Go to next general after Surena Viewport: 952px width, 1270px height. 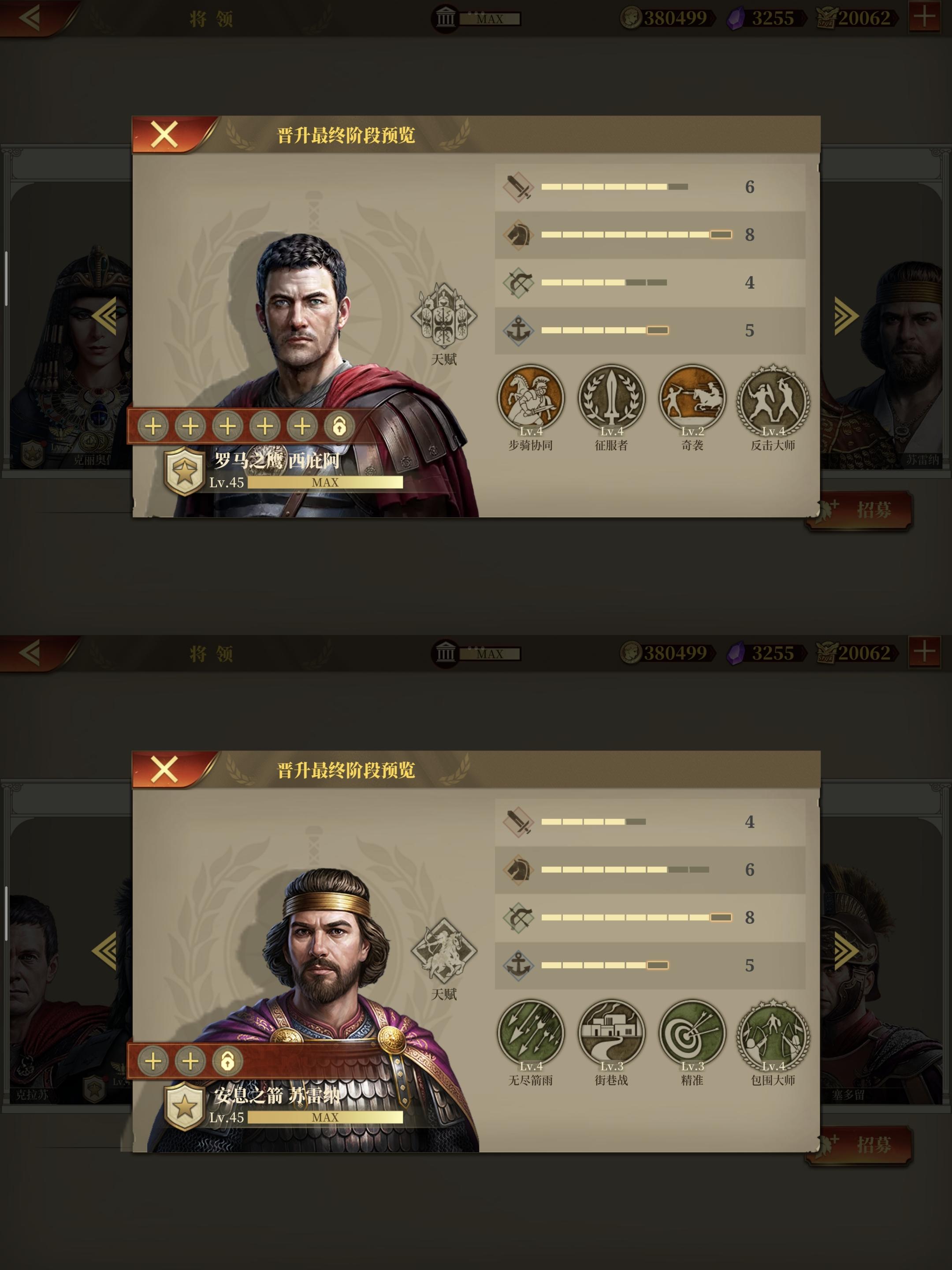[846, 950]
